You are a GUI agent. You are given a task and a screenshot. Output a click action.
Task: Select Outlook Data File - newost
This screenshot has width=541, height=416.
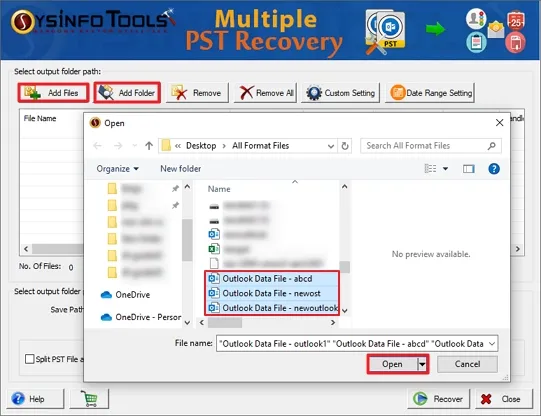[x=272, y=293]
